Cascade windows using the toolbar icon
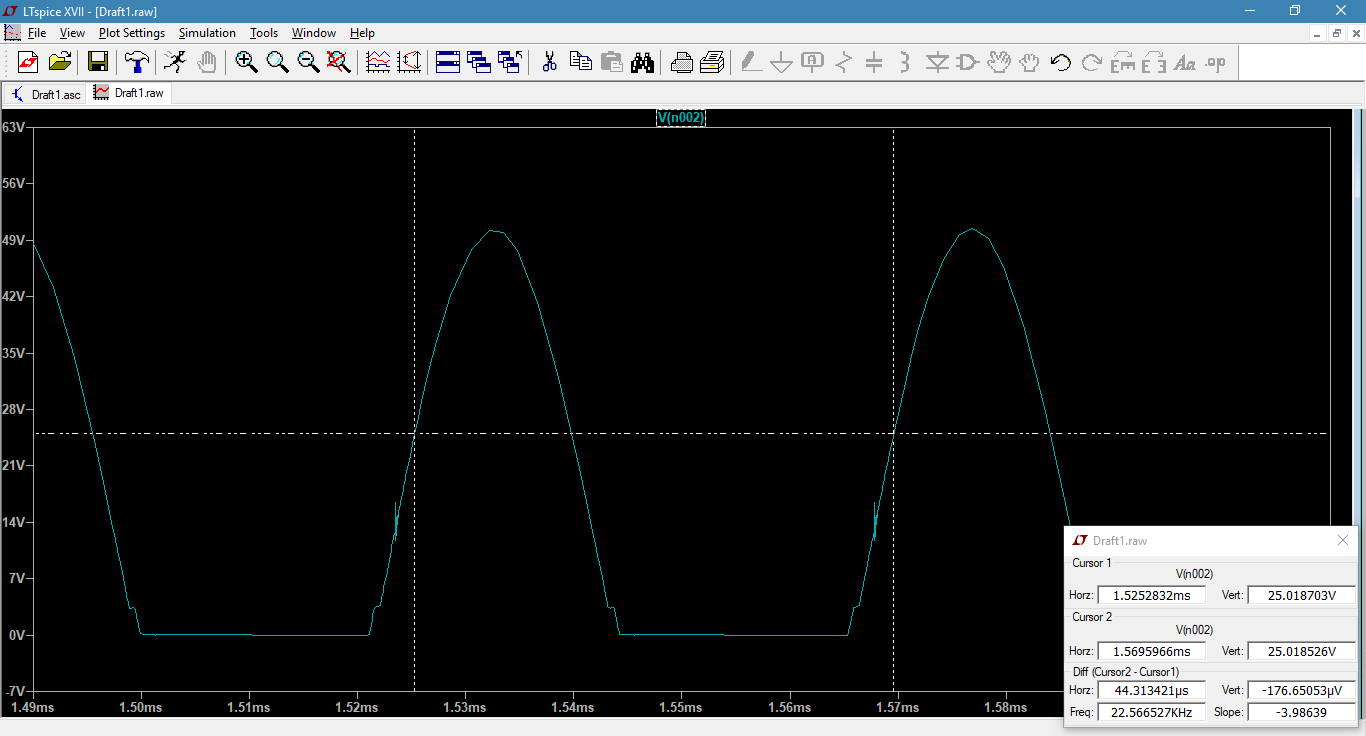 tap(479, 62)
